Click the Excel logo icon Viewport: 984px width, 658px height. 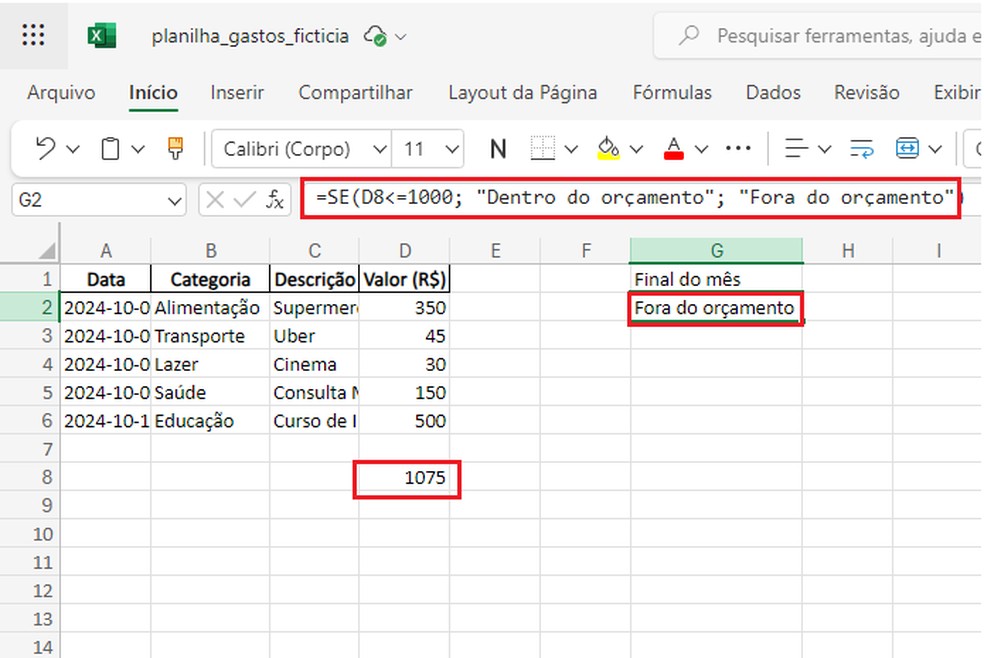point(102,36)
